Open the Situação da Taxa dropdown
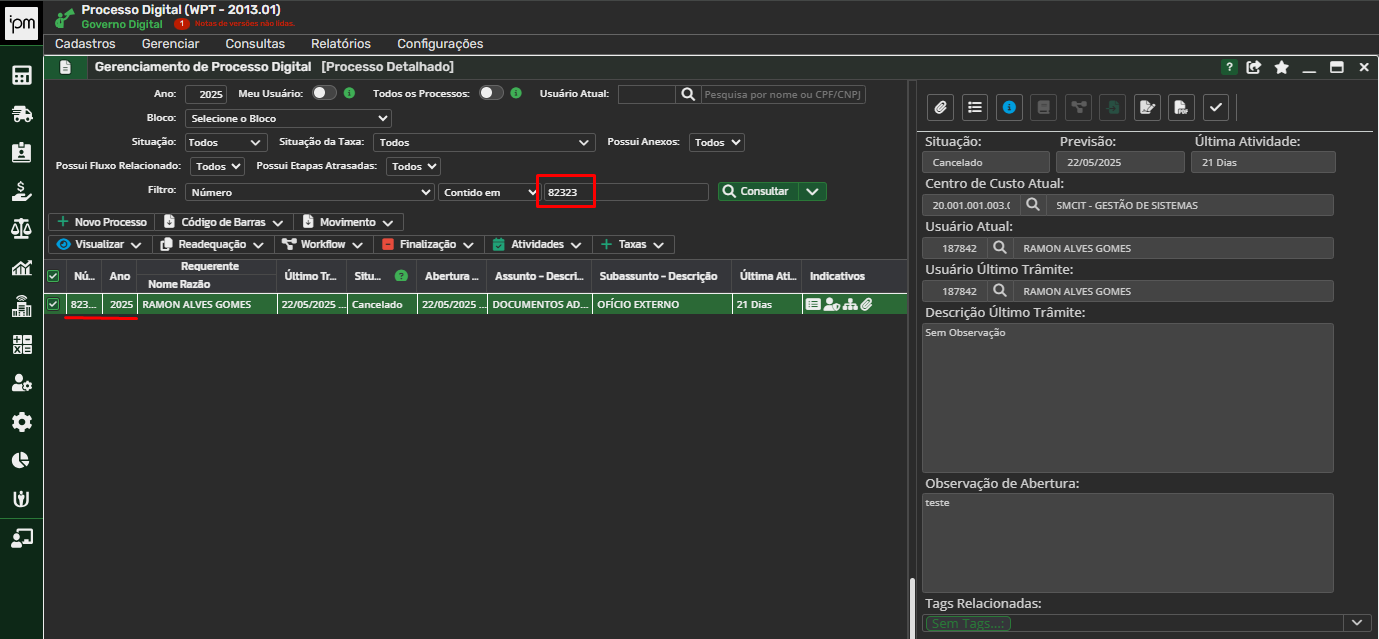Screen dimensions: 1379x639 coord(484,142)
